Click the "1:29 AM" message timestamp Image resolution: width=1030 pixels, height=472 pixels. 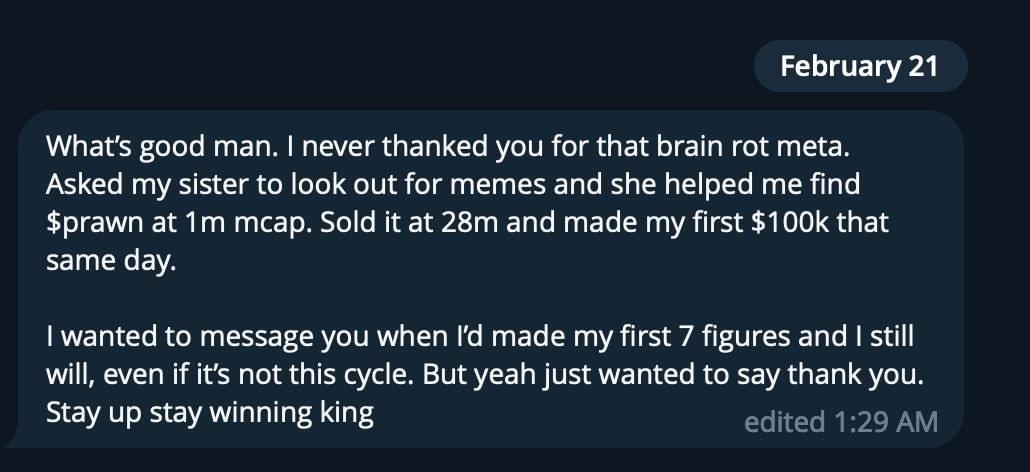884,422
